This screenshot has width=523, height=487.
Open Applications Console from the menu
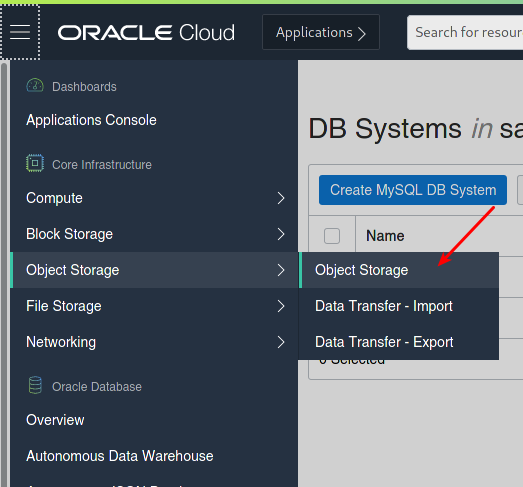[91, 120]
